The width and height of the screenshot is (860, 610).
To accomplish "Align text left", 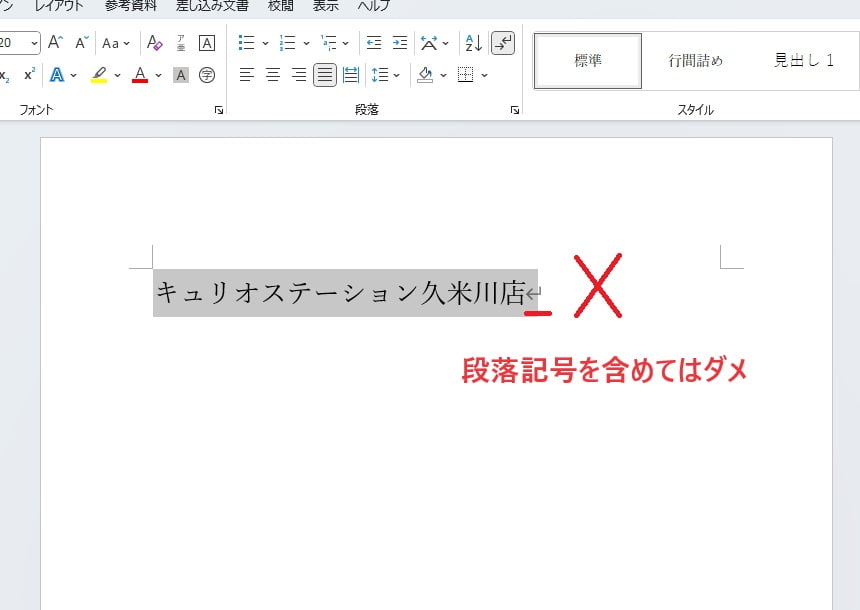I will 247,75.
